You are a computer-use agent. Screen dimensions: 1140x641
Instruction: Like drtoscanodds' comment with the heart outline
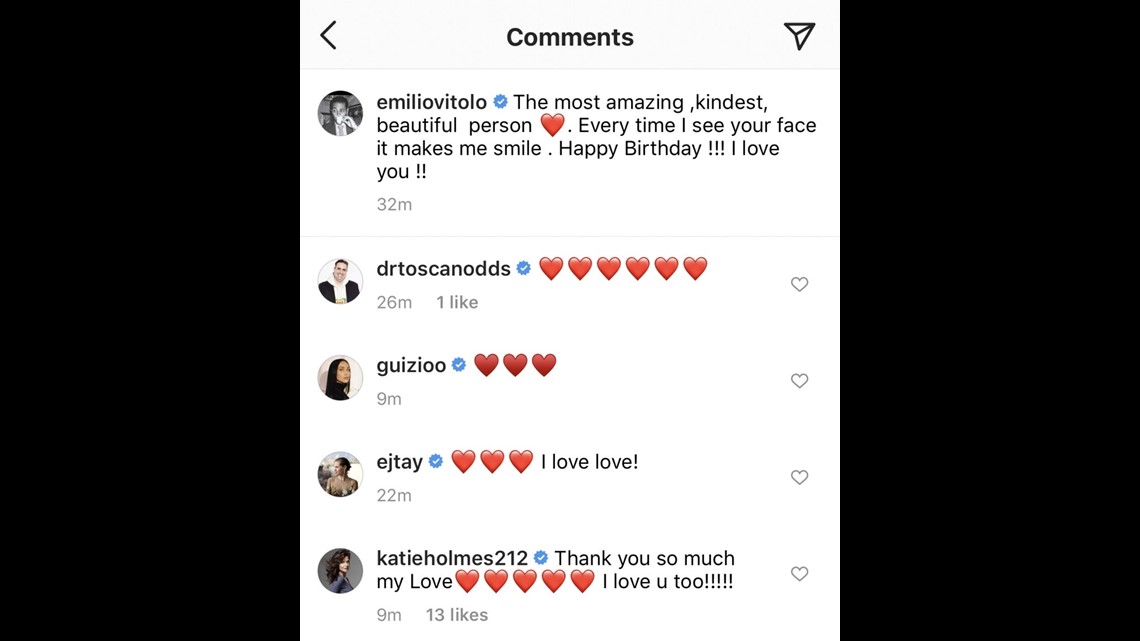799,284
